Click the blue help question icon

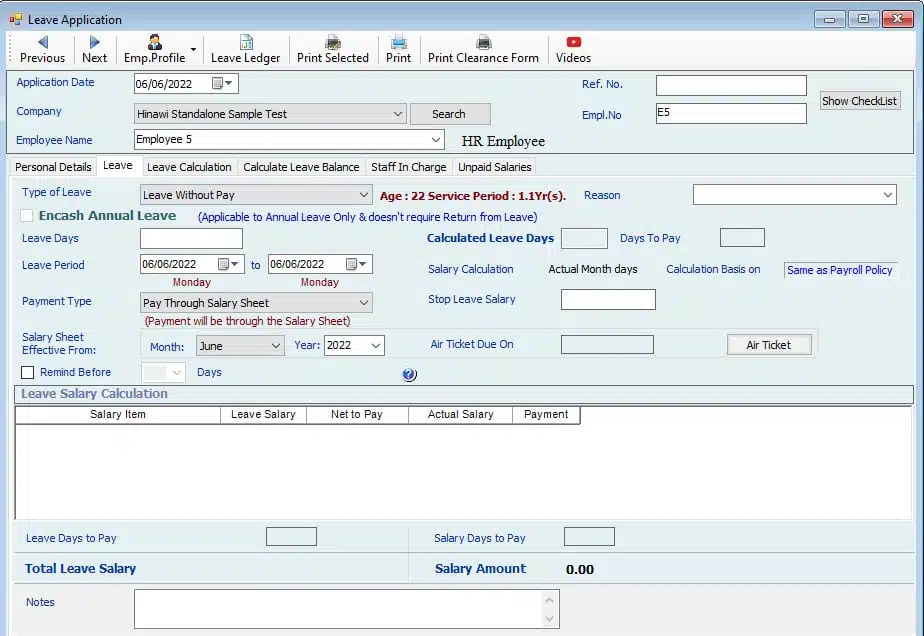click(x=410, y=374)
